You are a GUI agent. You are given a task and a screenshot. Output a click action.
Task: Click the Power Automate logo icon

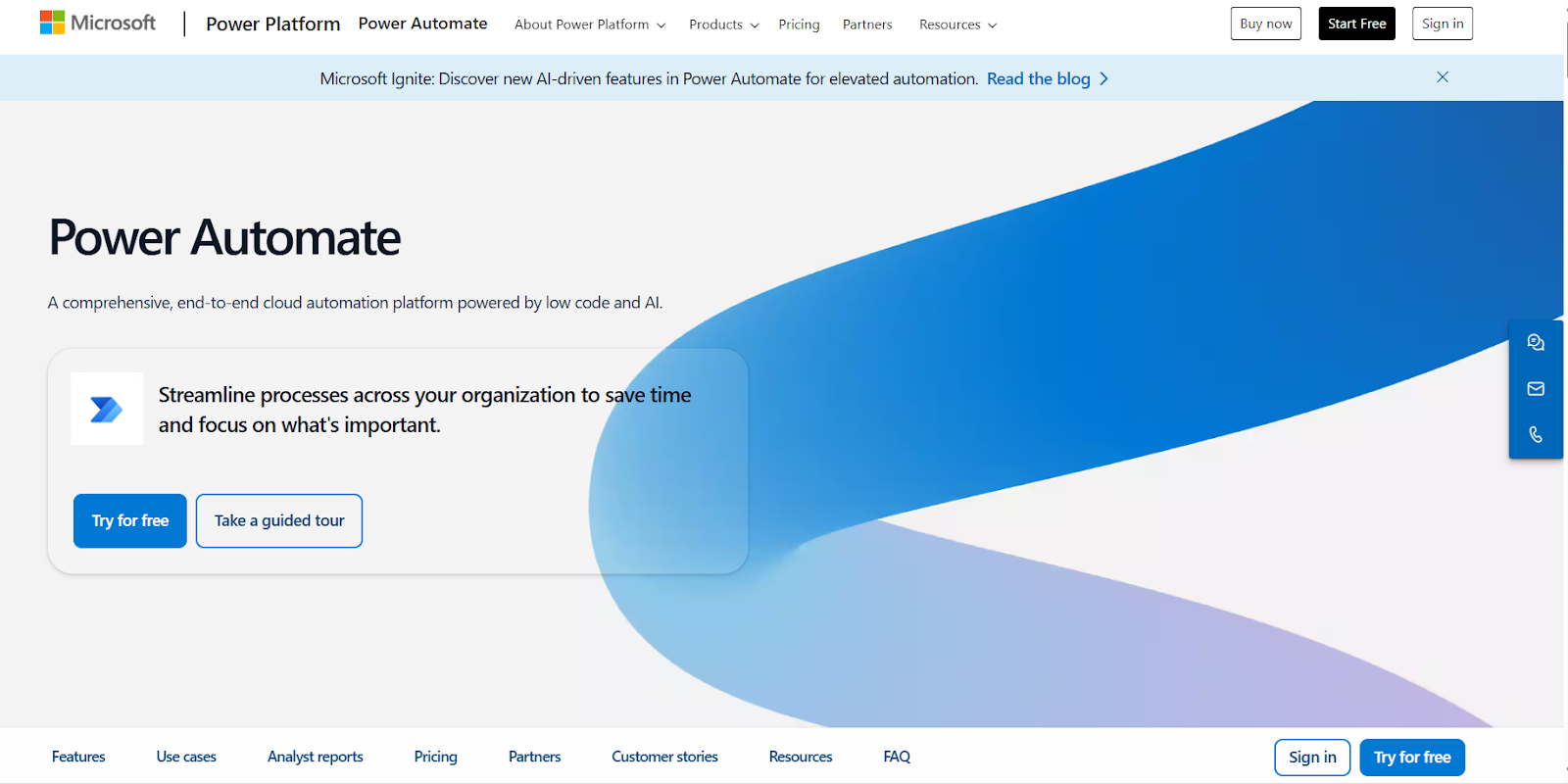(x=107, y=409)
